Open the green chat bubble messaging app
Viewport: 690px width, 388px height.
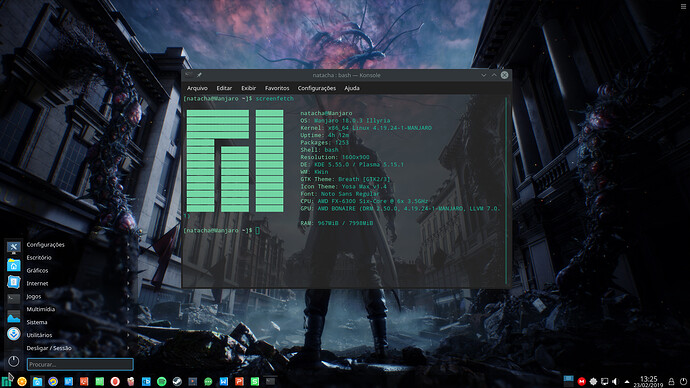tap(208, 381)
